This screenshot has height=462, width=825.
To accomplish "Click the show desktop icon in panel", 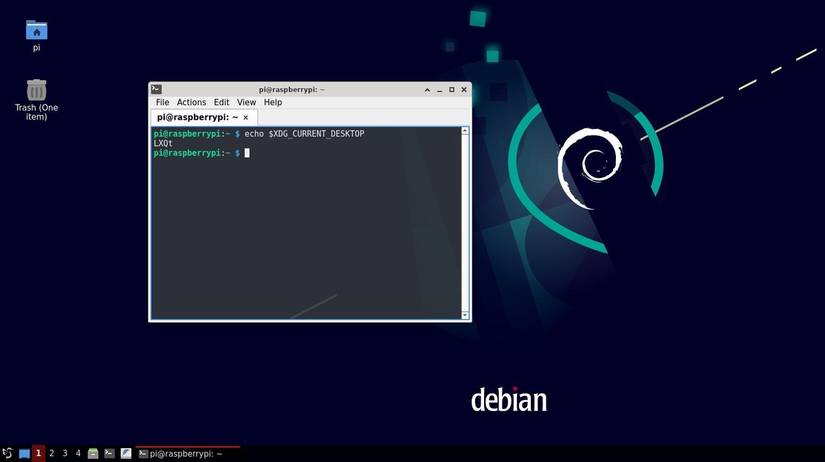I will pos(24,453).
